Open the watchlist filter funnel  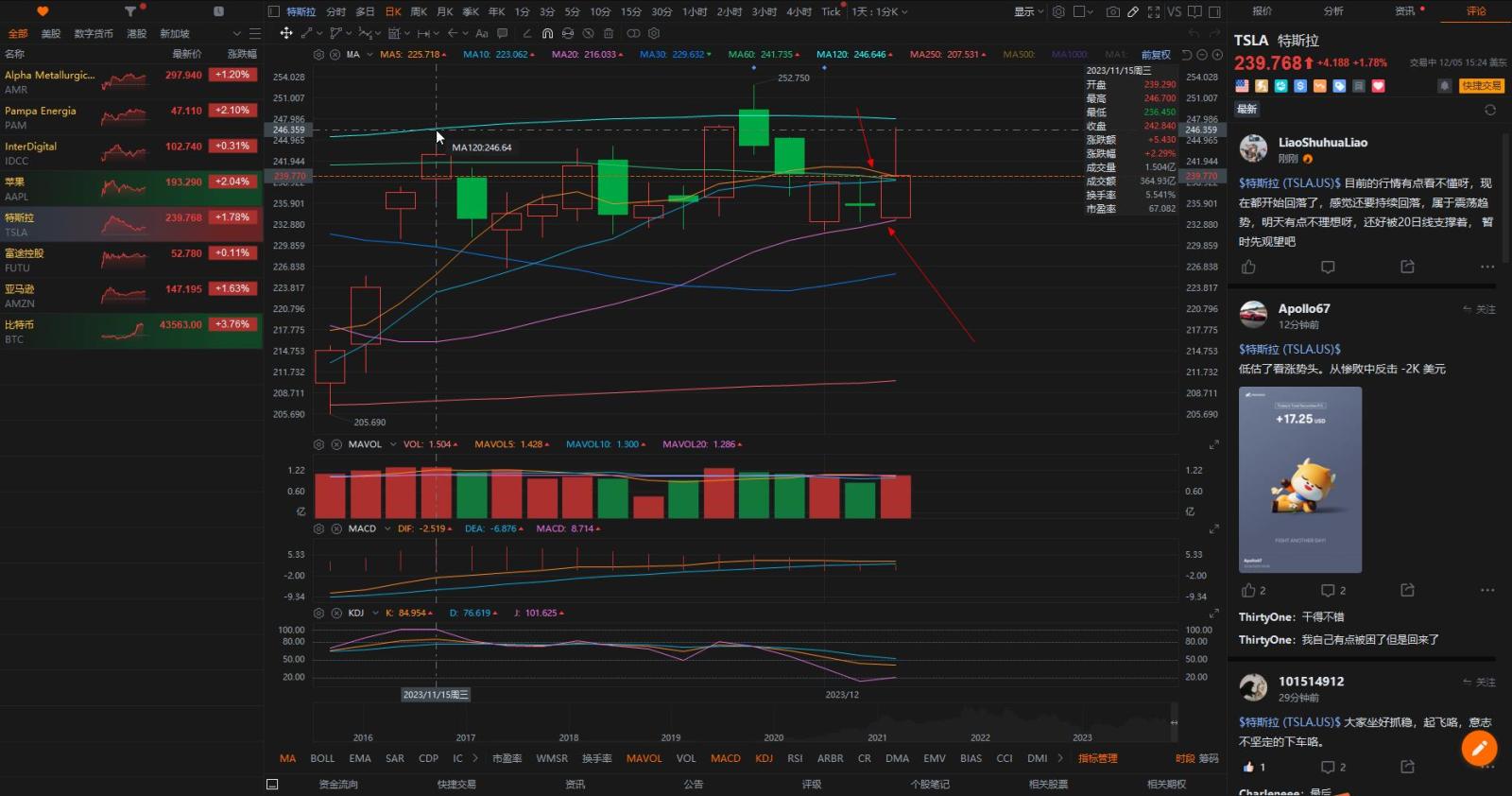click(x=129, y=11)
